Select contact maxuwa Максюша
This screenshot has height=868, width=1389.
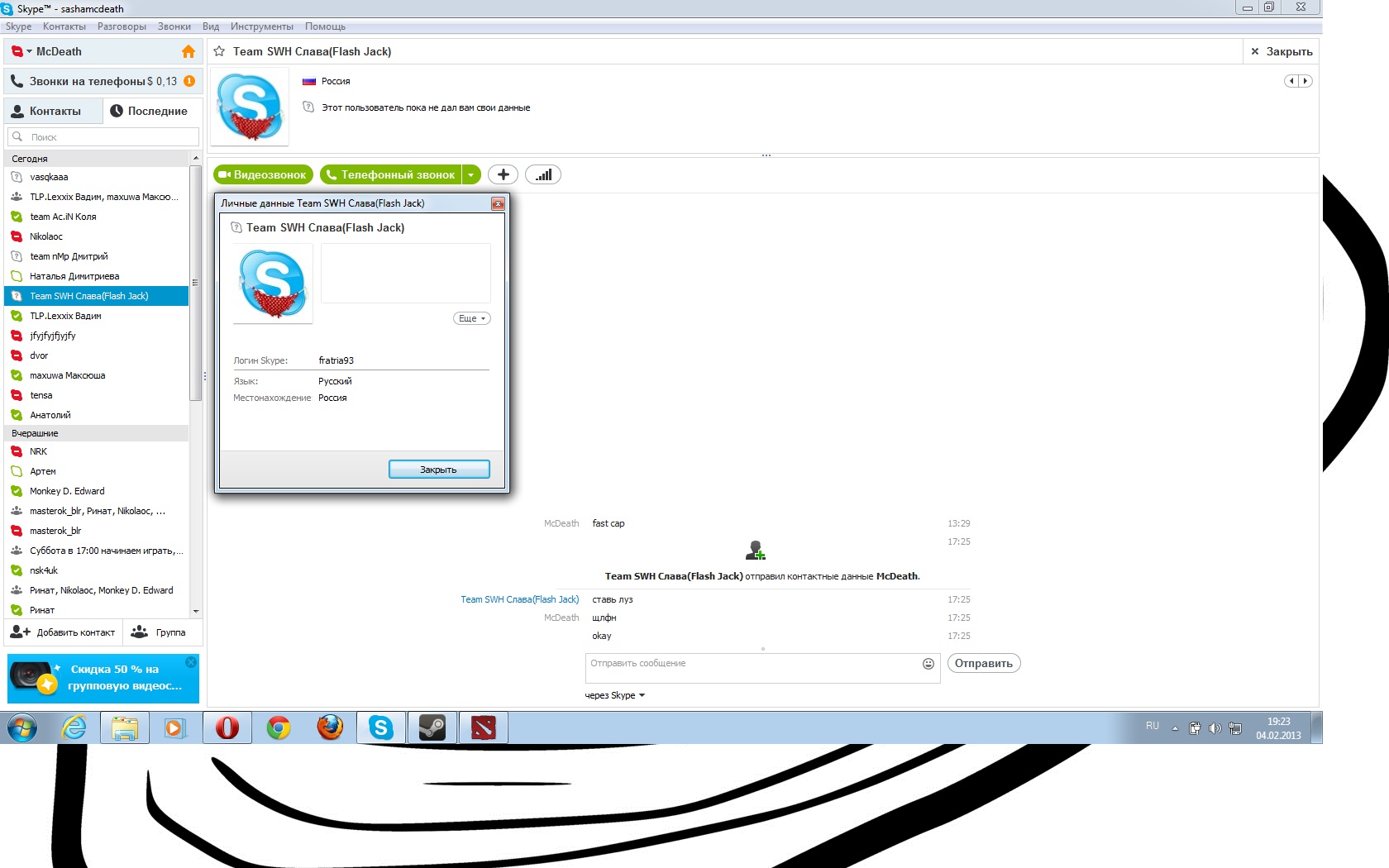click(97, 375)
